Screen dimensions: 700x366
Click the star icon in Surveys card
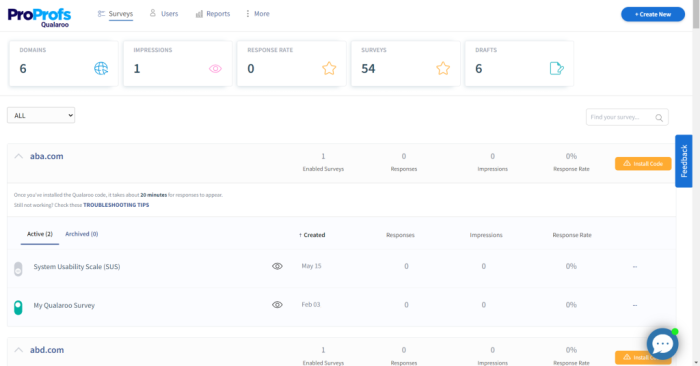coord(443,68)
